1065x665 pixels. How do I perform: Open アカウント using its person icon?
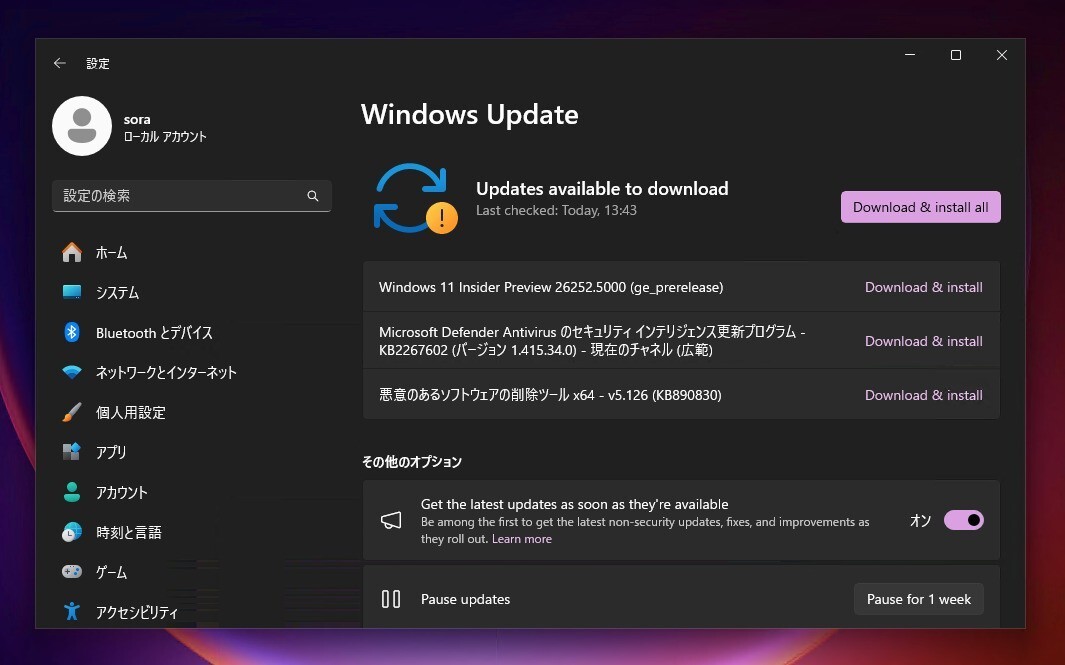tap(71, 492)
